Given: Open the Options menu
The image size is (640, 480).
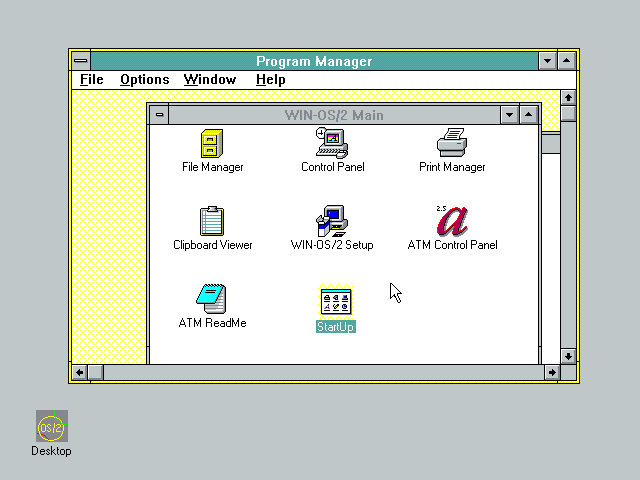Looking at the screenshot, I should point(144,80).
